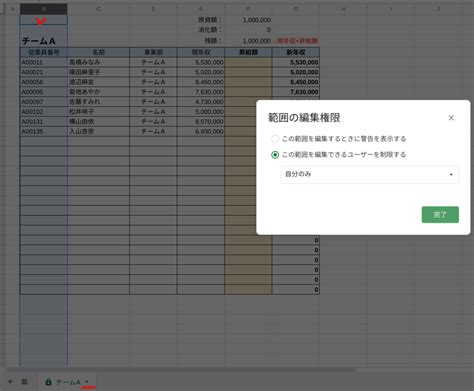Screen dimensions: 474x391
Task: Click the 事業部 cell in 高橋みなみ row
Action: (153, 62)
